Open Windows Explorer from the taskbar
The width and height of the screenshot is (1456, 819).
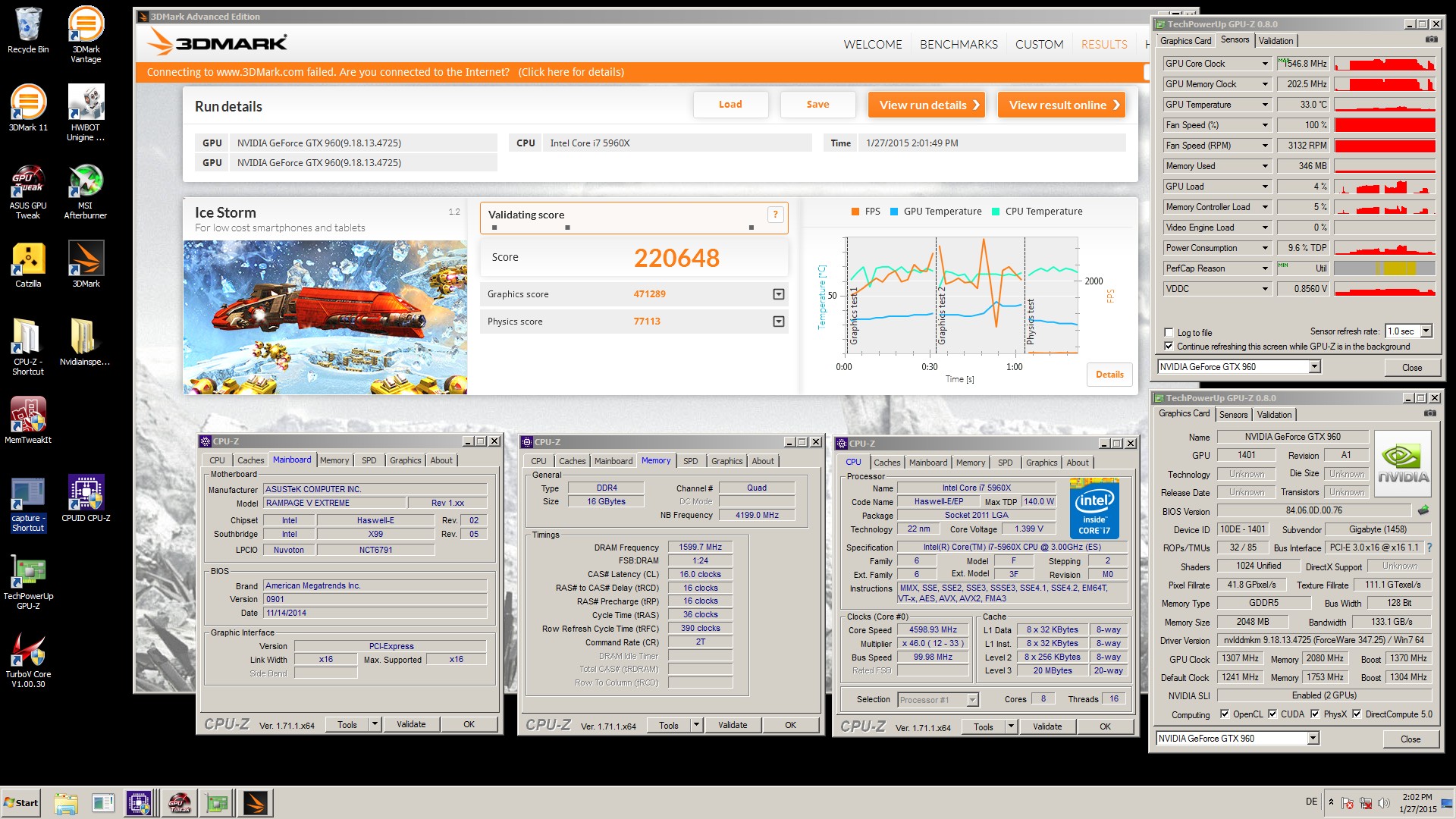(x=66, y=803)
